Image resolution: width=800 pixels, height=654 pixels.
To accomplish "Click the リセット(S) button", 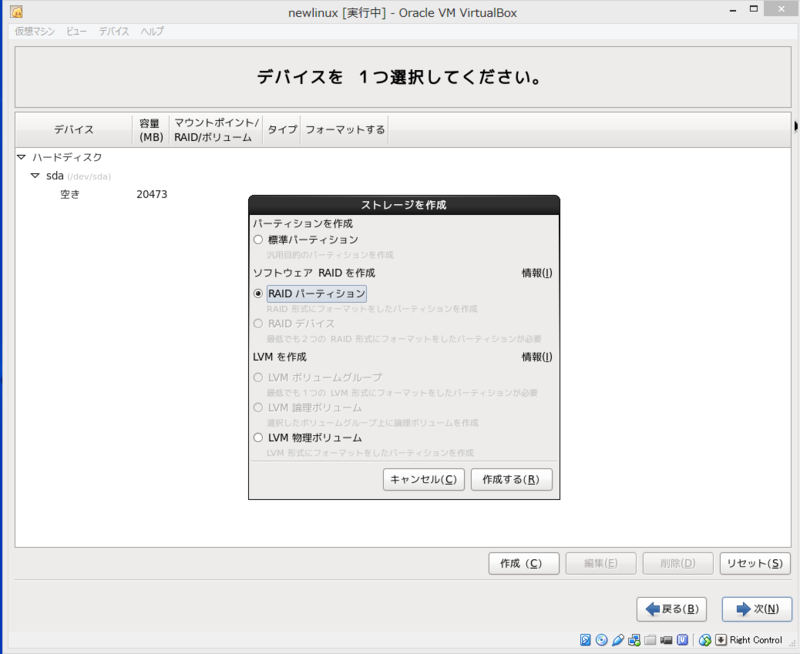I will point(755,564).
